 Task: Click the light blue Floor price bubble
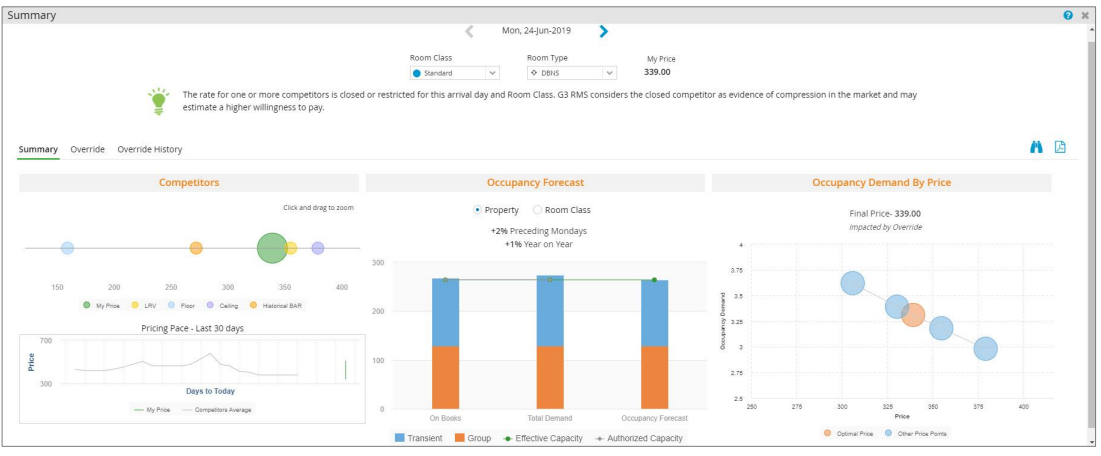tap(67, 248)
